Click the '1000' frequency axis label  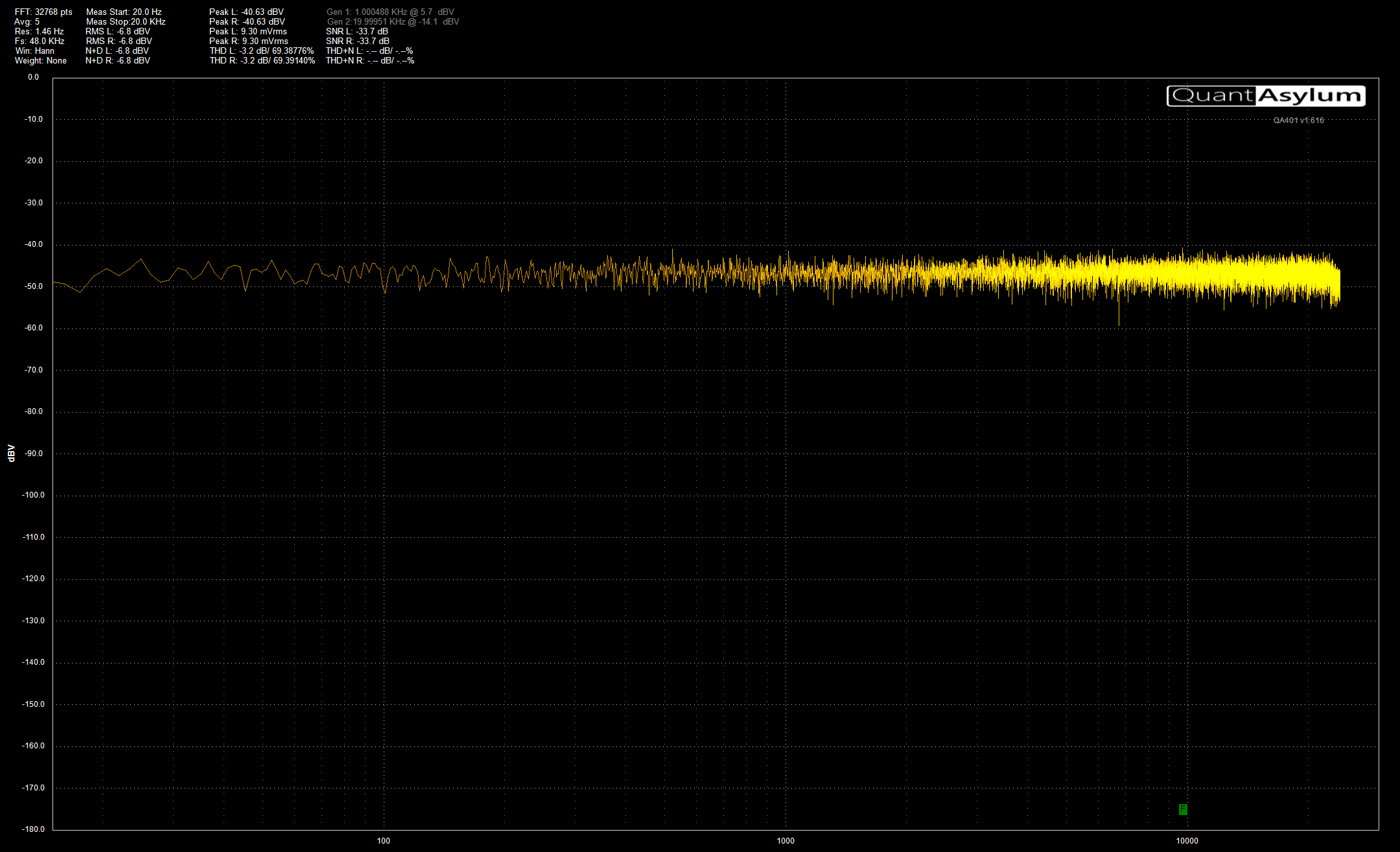pyautogui.click(x=786, y=841)
